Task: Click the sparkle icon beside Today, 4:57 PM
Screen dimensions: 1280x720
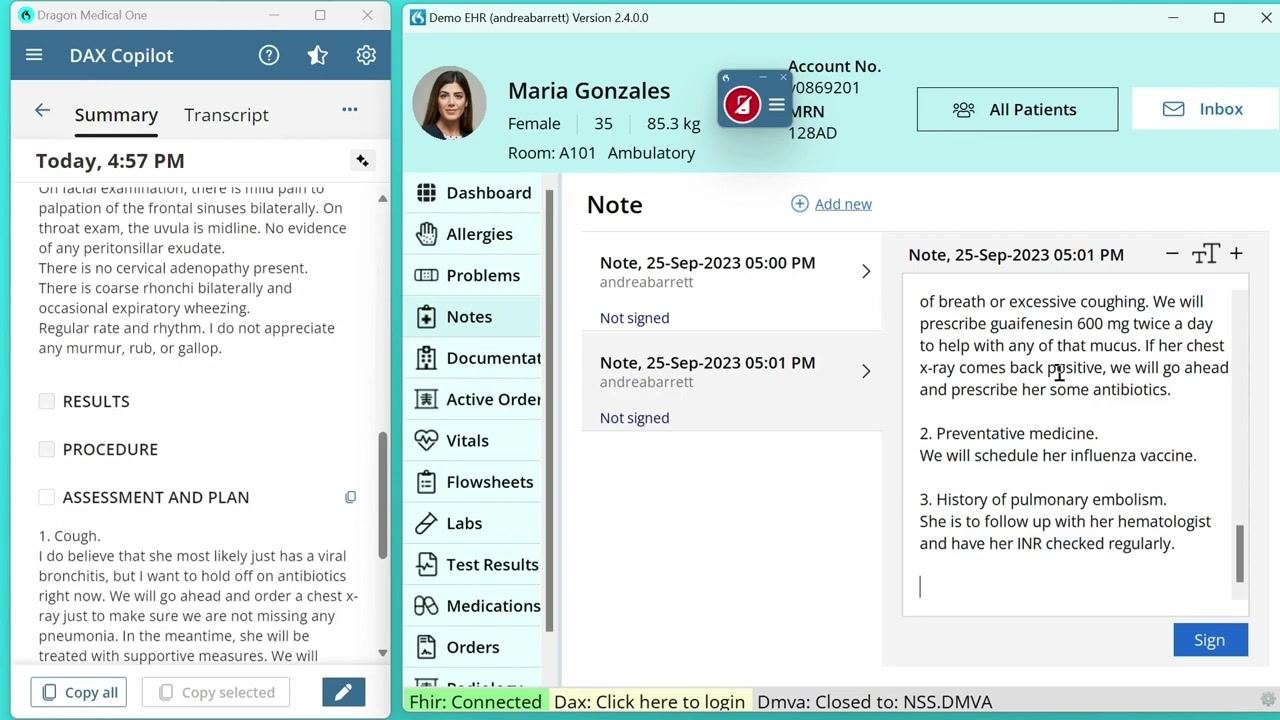Action: click(362, 160)
